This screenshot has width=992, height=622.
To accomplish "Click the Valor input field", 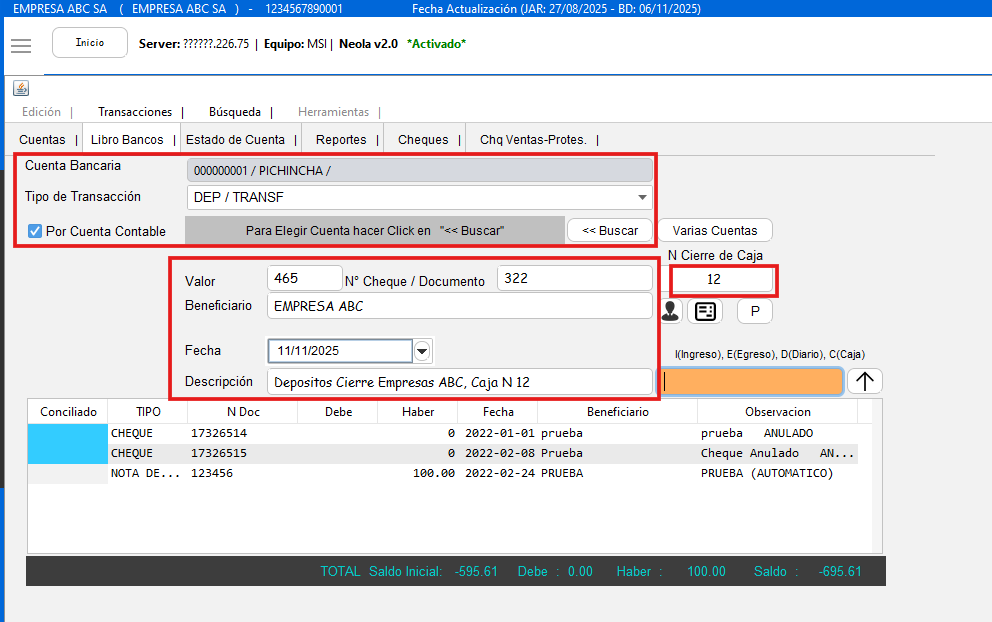I will [305, 279].
